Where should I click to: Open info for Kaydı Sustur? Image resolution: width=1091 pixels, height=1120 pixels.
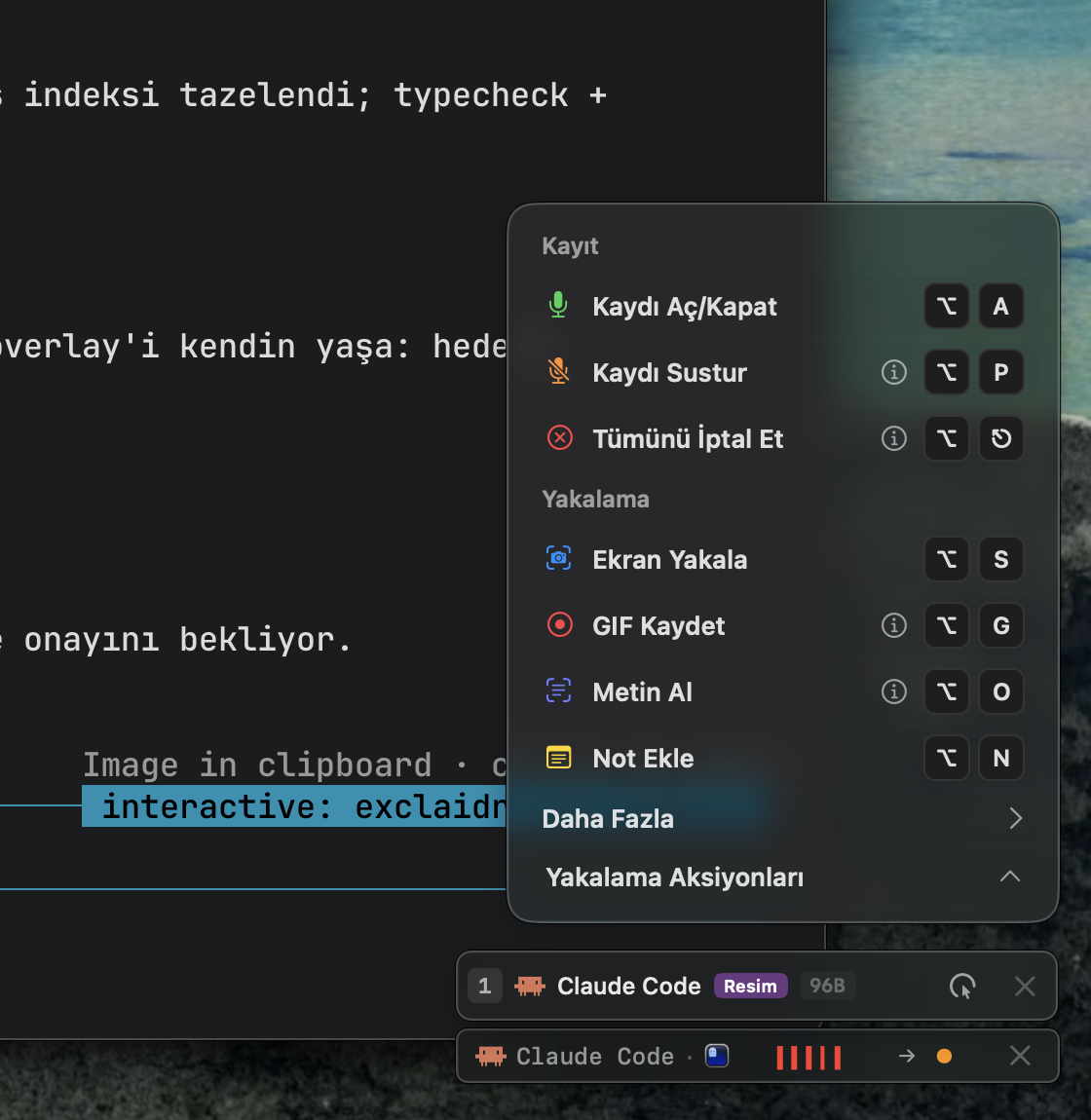[x=894, y=372]
